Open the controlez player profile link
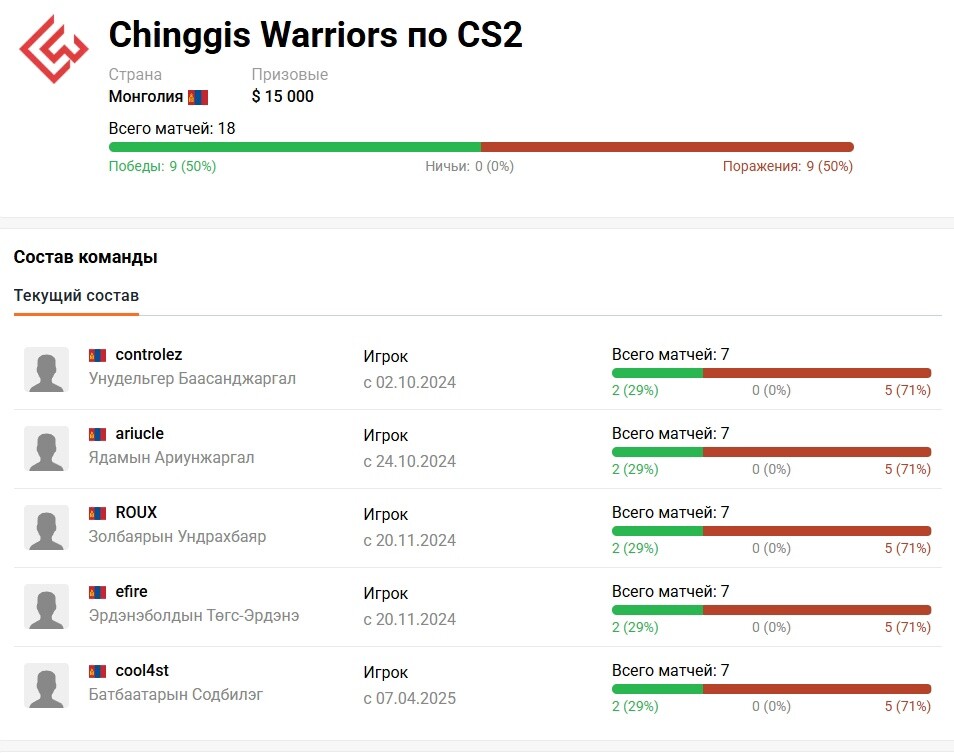Viewport: 954px width, 753px height. tap(149, 355)
